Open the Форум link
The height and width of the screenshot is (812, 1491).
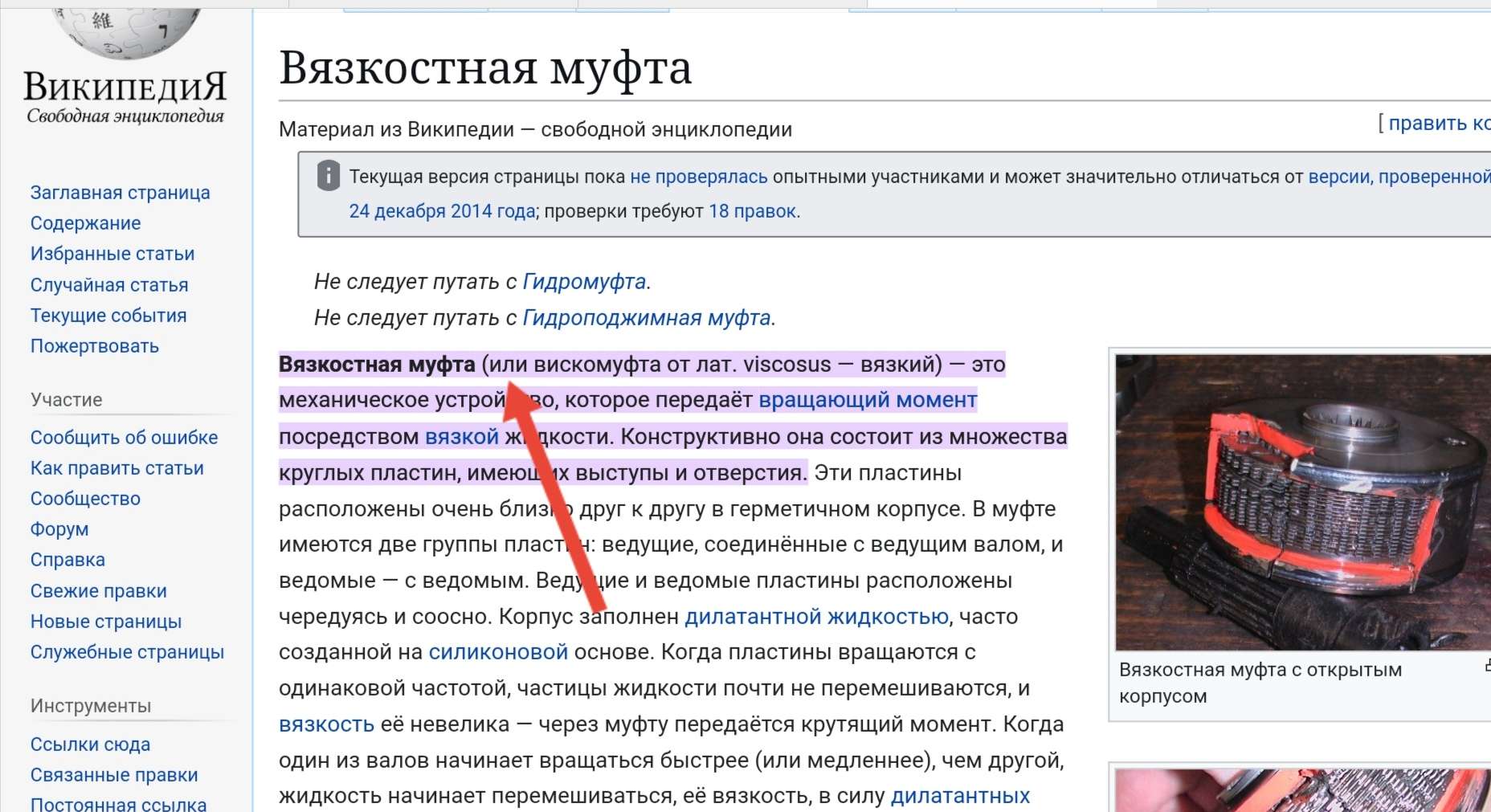tap(59, 529)
